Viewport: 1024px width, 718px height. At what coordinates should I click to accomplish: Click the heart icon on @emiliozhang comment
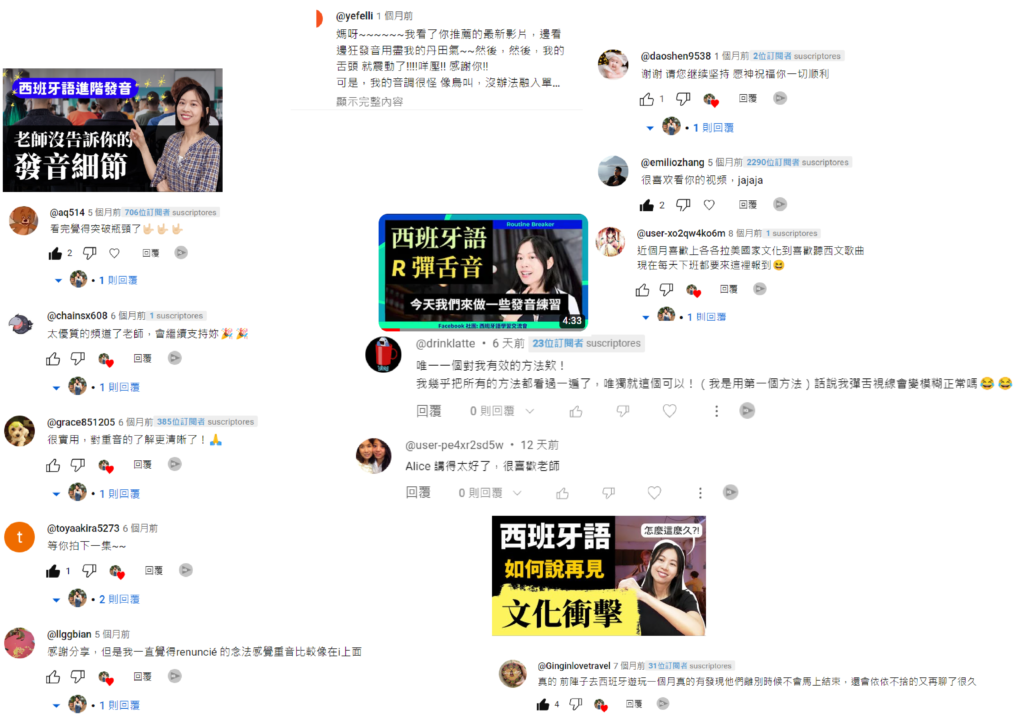[x=709, y=204]
